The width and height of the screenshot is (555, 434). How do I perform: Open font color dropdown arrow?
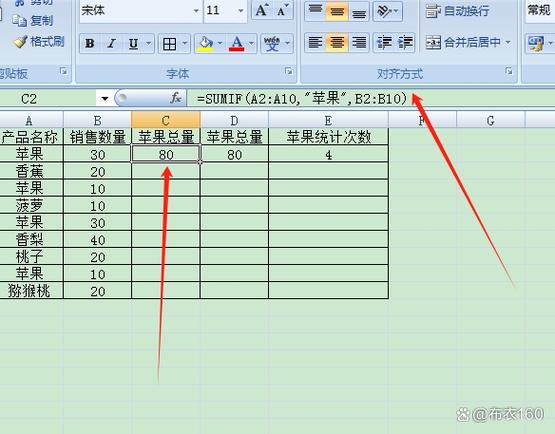251,44
